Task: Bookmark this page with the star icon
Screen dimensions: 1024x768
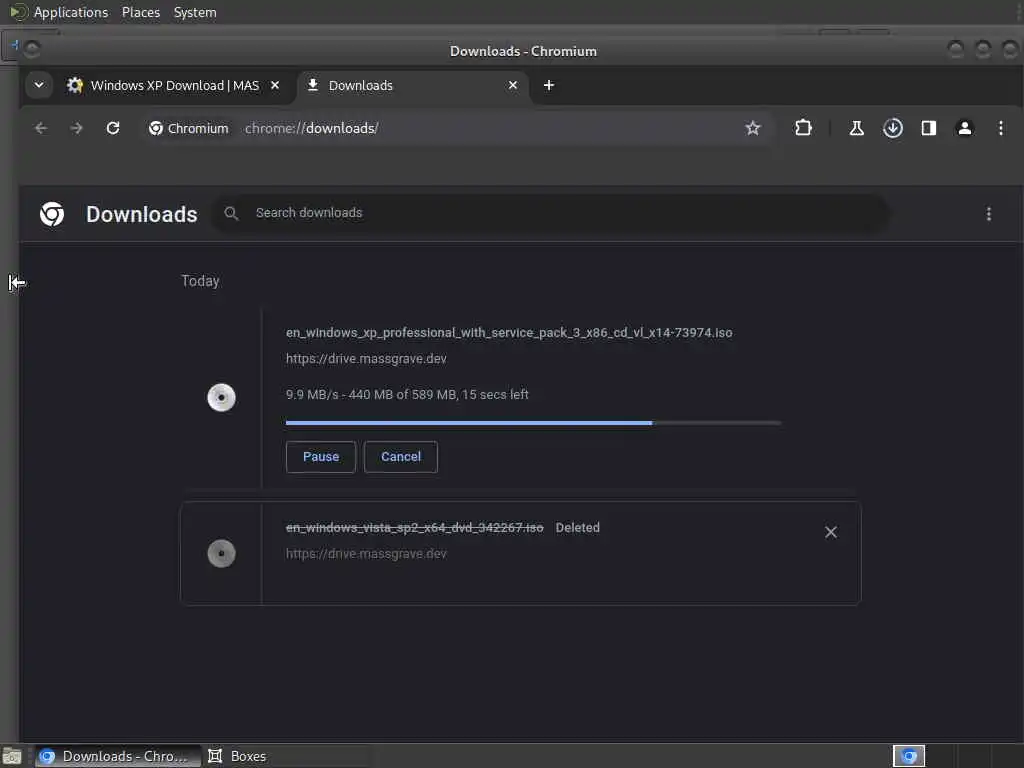Action: pos(753,128)
